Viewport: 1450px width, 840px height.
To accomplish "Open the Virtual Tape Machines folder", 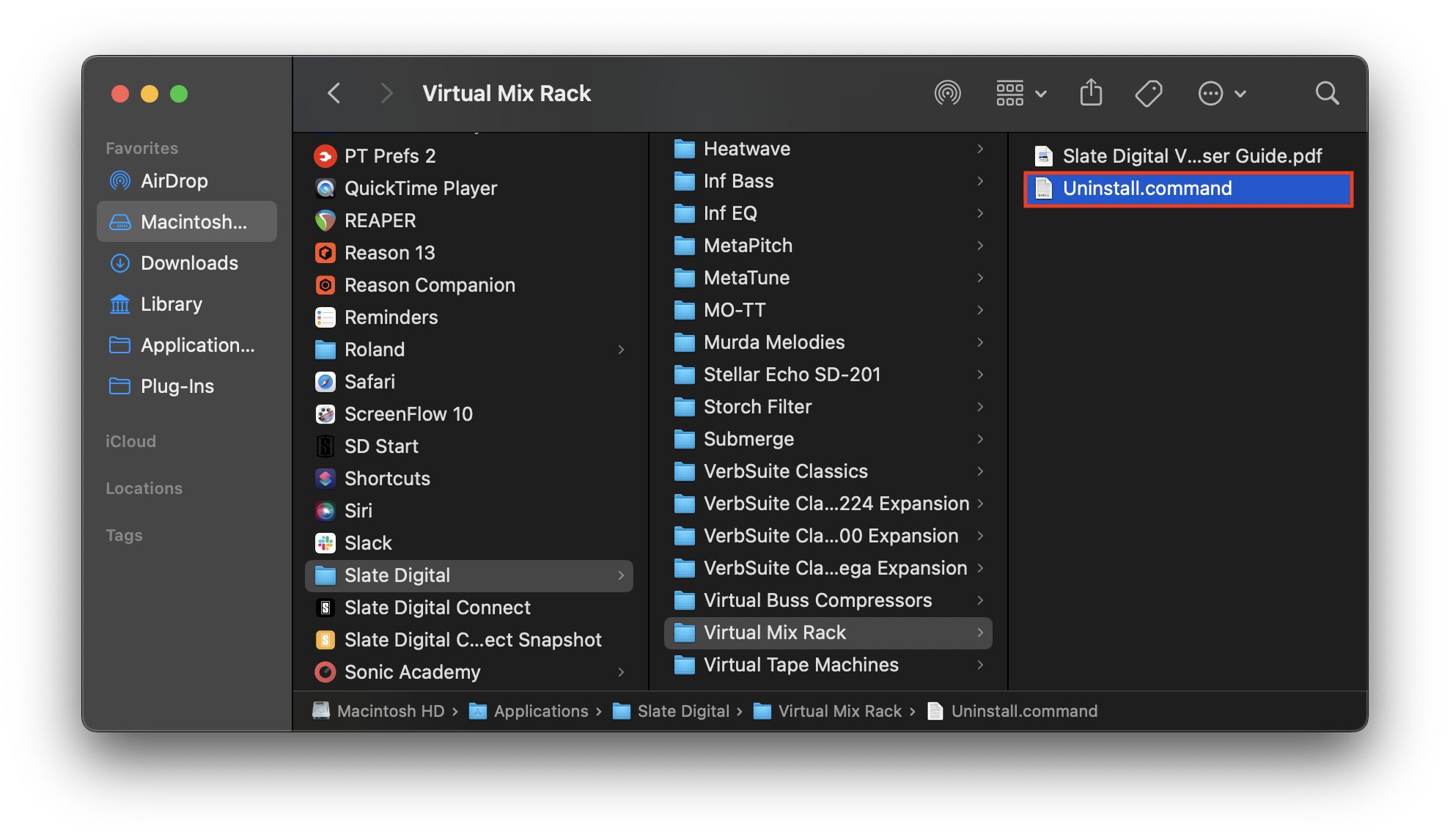I will [x=828, y=665].
